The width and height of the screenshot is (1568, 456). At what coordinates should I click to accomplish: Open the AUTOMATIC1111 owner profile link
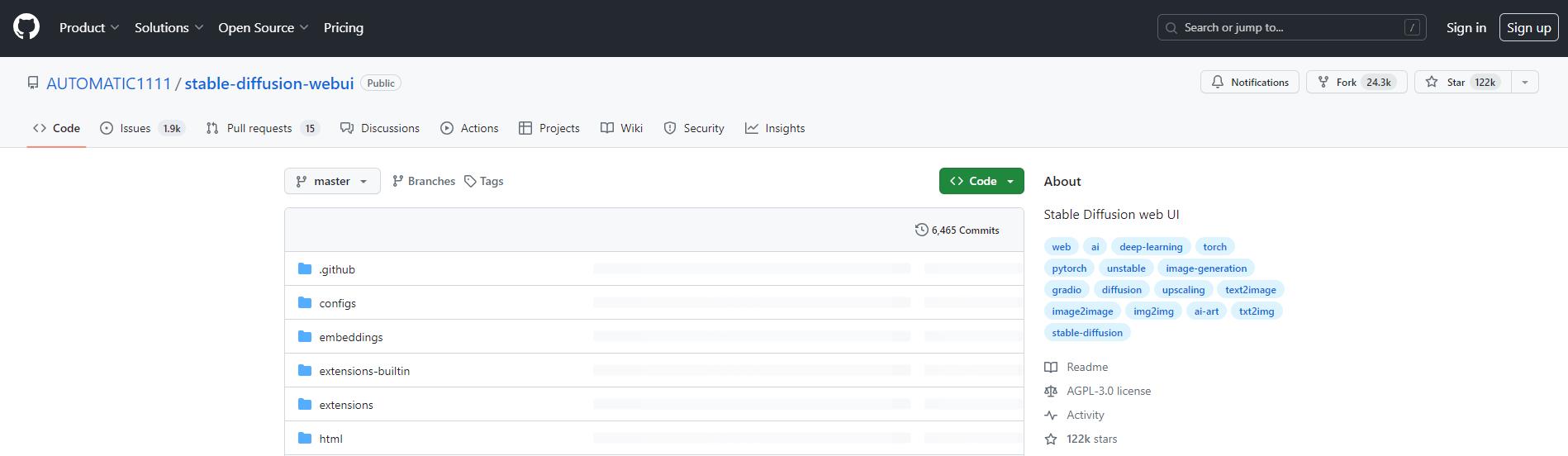click(108, 83)
